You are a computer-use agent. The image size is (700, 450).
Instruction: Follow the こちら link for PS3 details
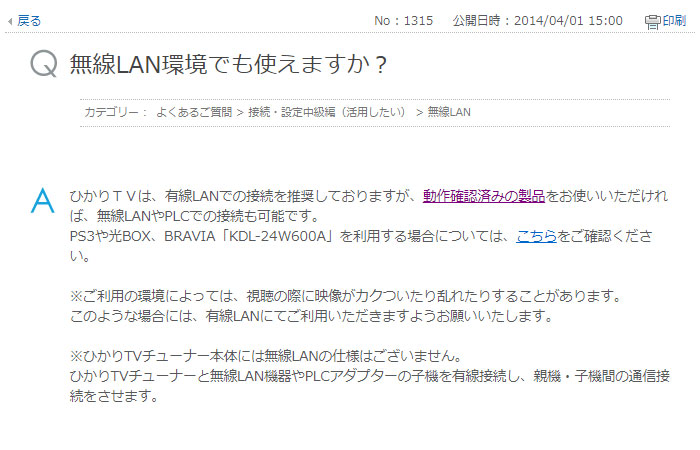536,236
